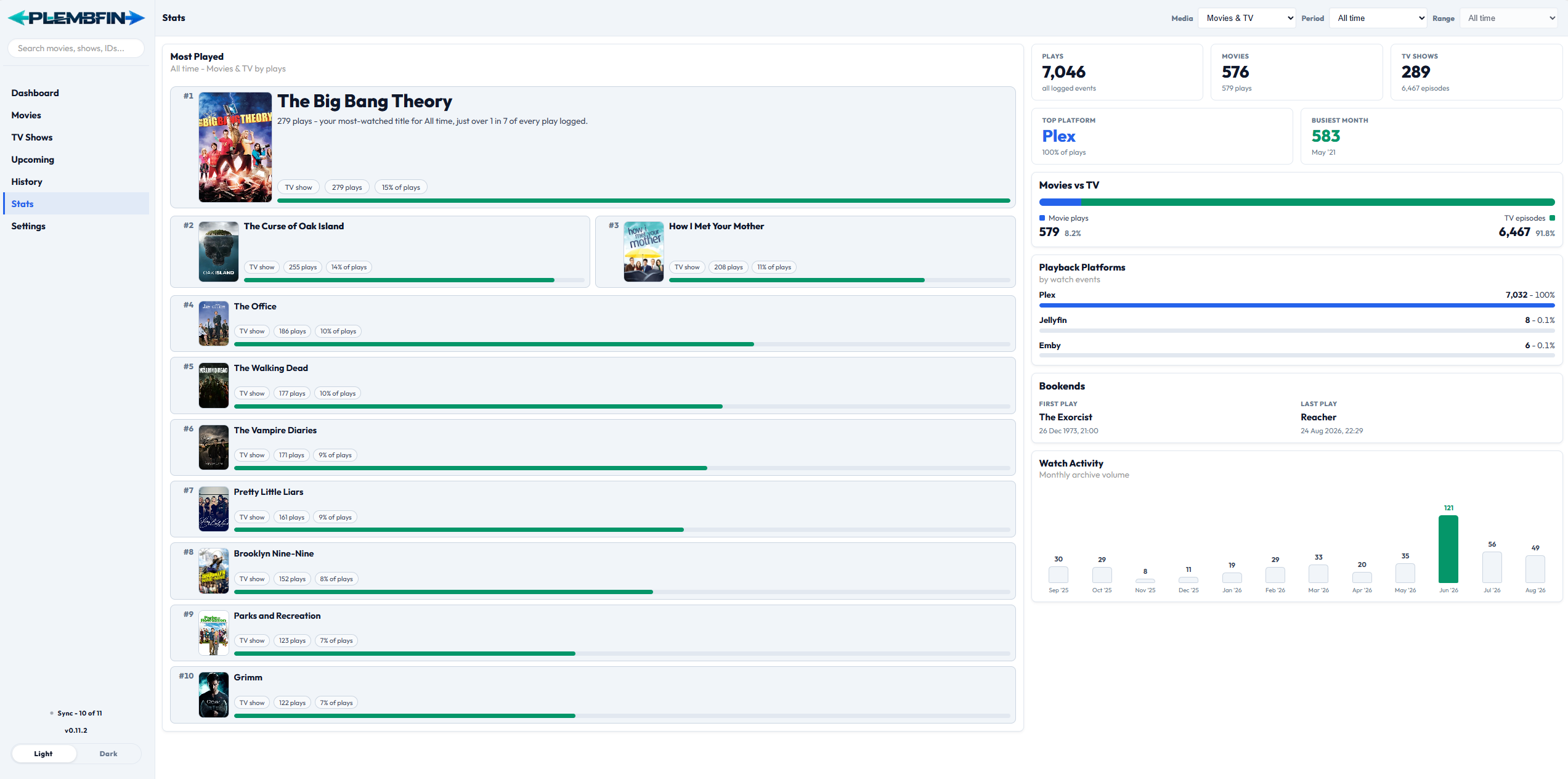Open The Curse of Oak Island poster

(x=219, y=251)
